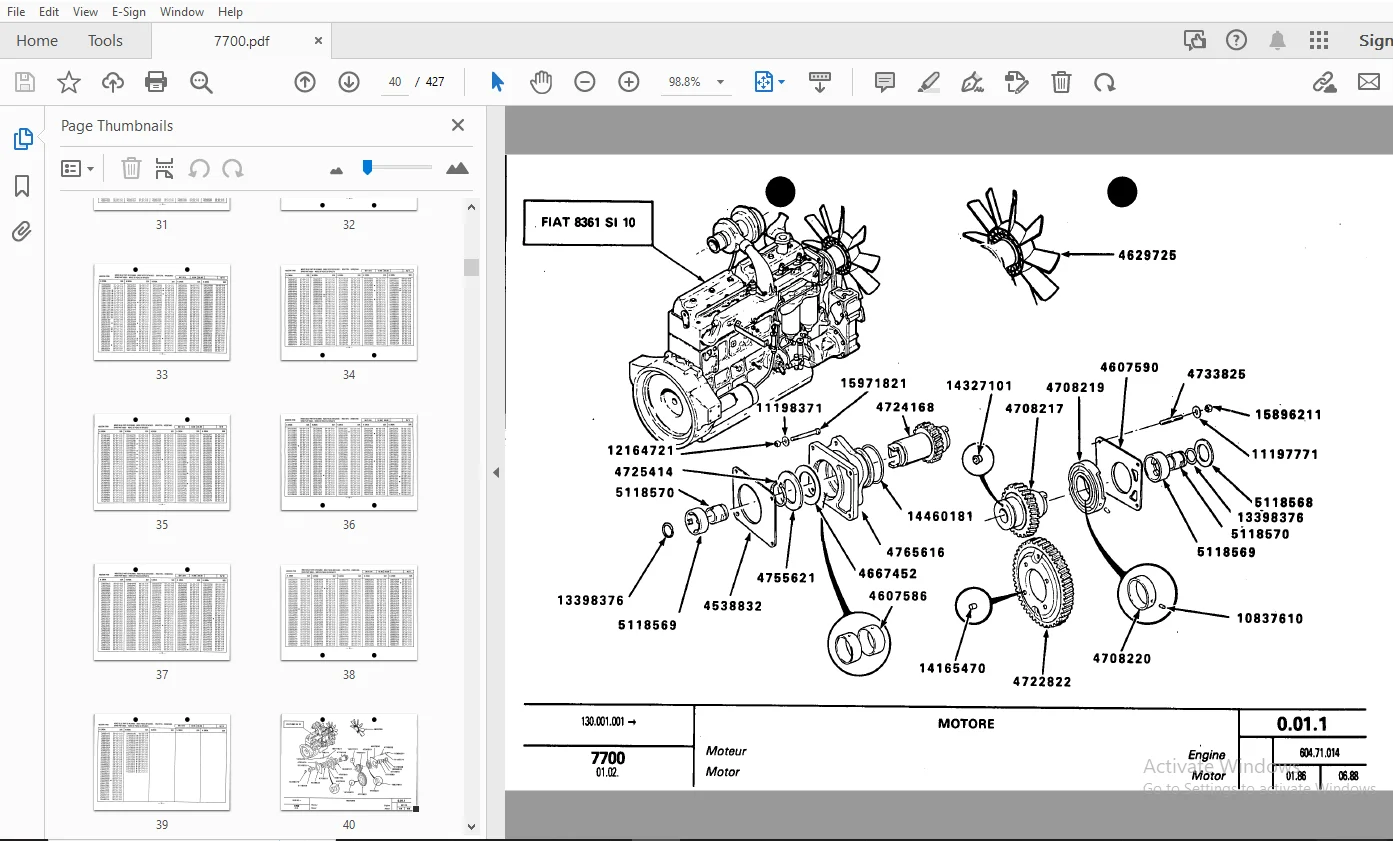Open the File menu

pos(16,12)
